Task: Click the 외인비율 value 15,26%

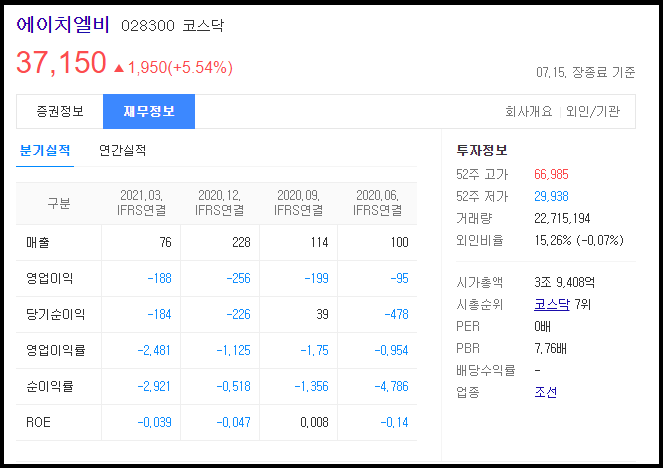Action: coord(553,240)
